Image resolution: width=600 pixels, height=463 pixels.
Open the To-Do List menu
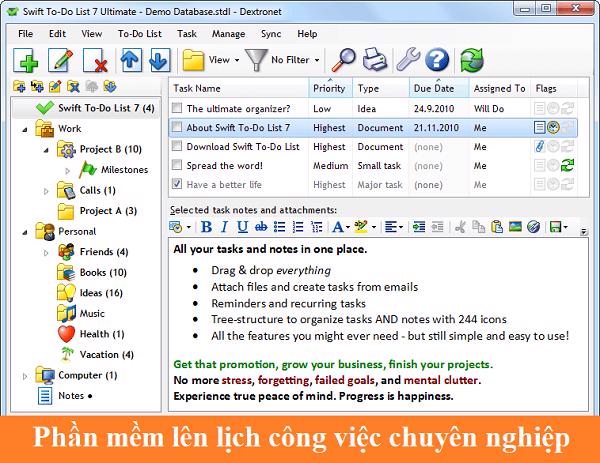140,34
